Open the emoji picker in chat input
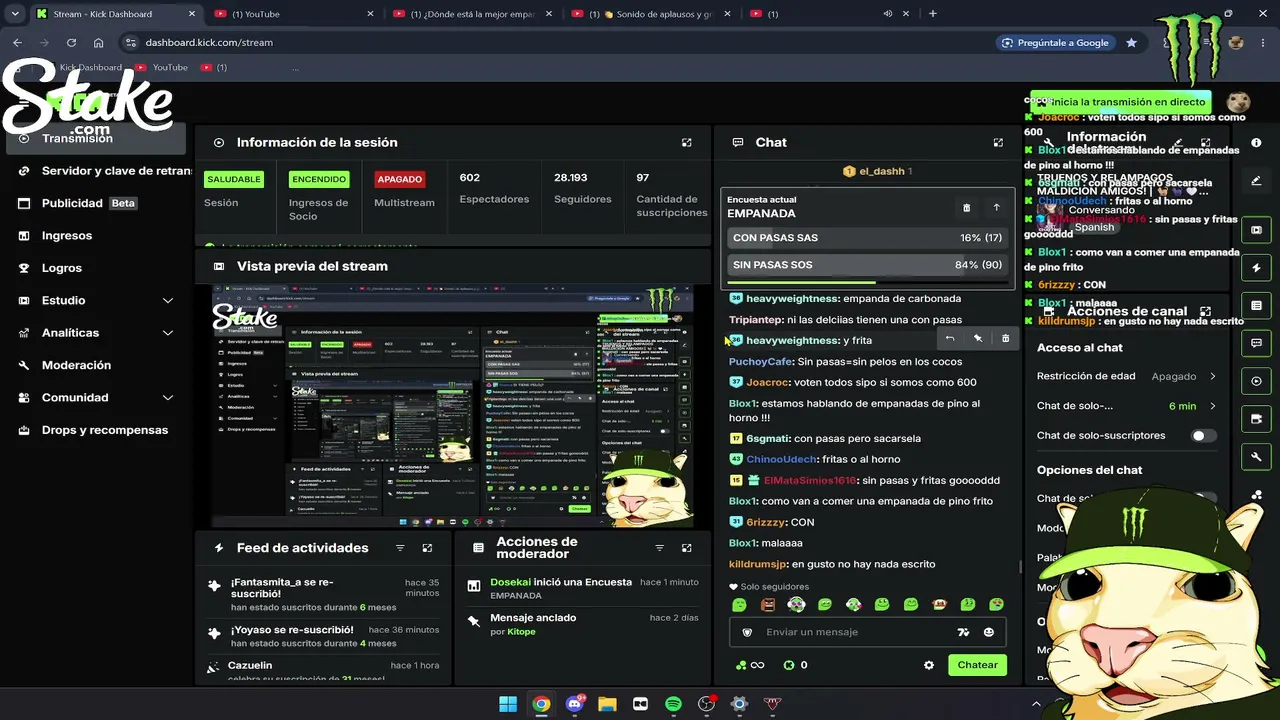The height and width of the screenshot is (720, 1280). click(989, 632)
